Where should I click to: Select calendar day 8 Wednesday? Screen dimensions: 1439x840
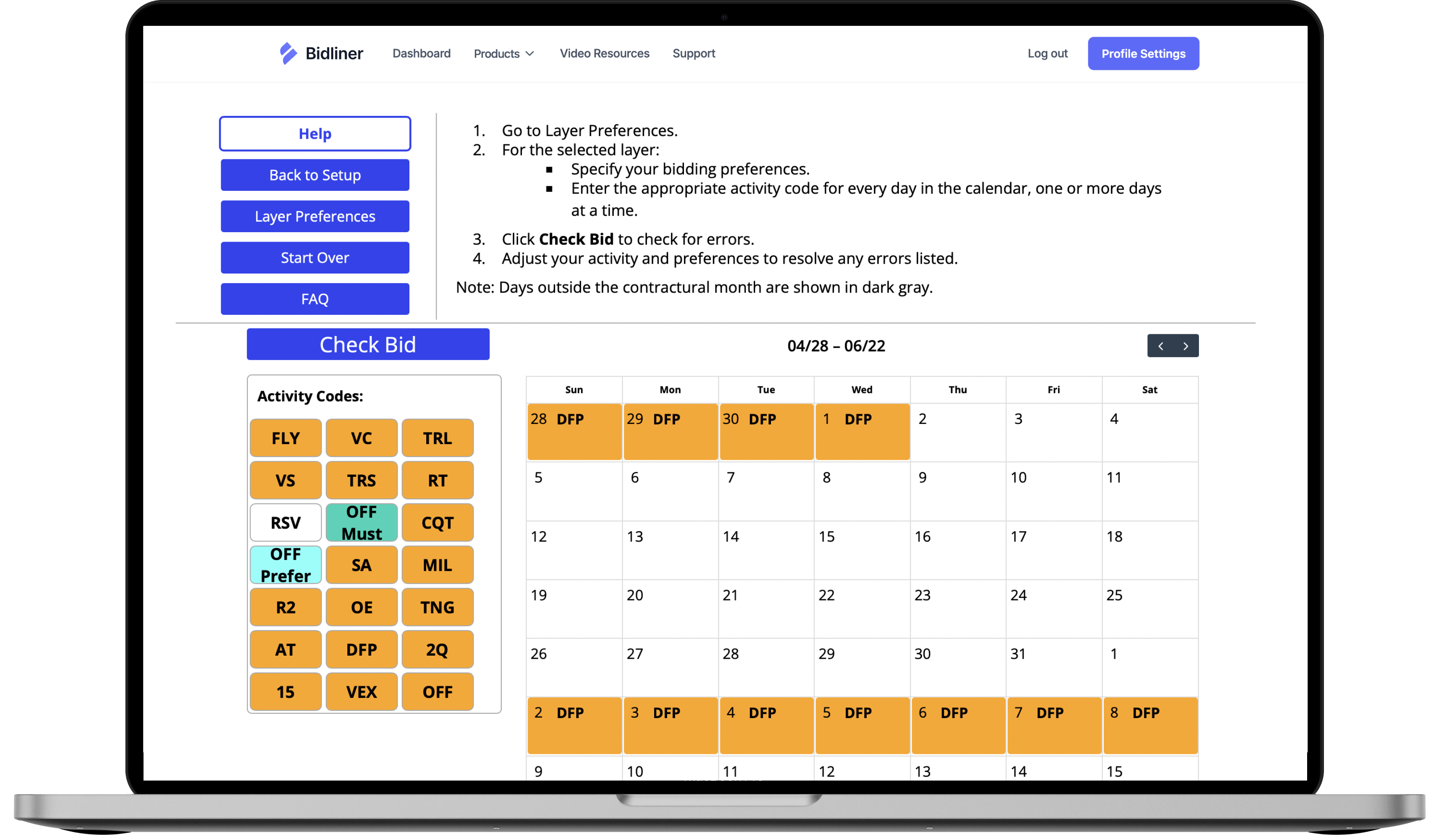[862, 492]
